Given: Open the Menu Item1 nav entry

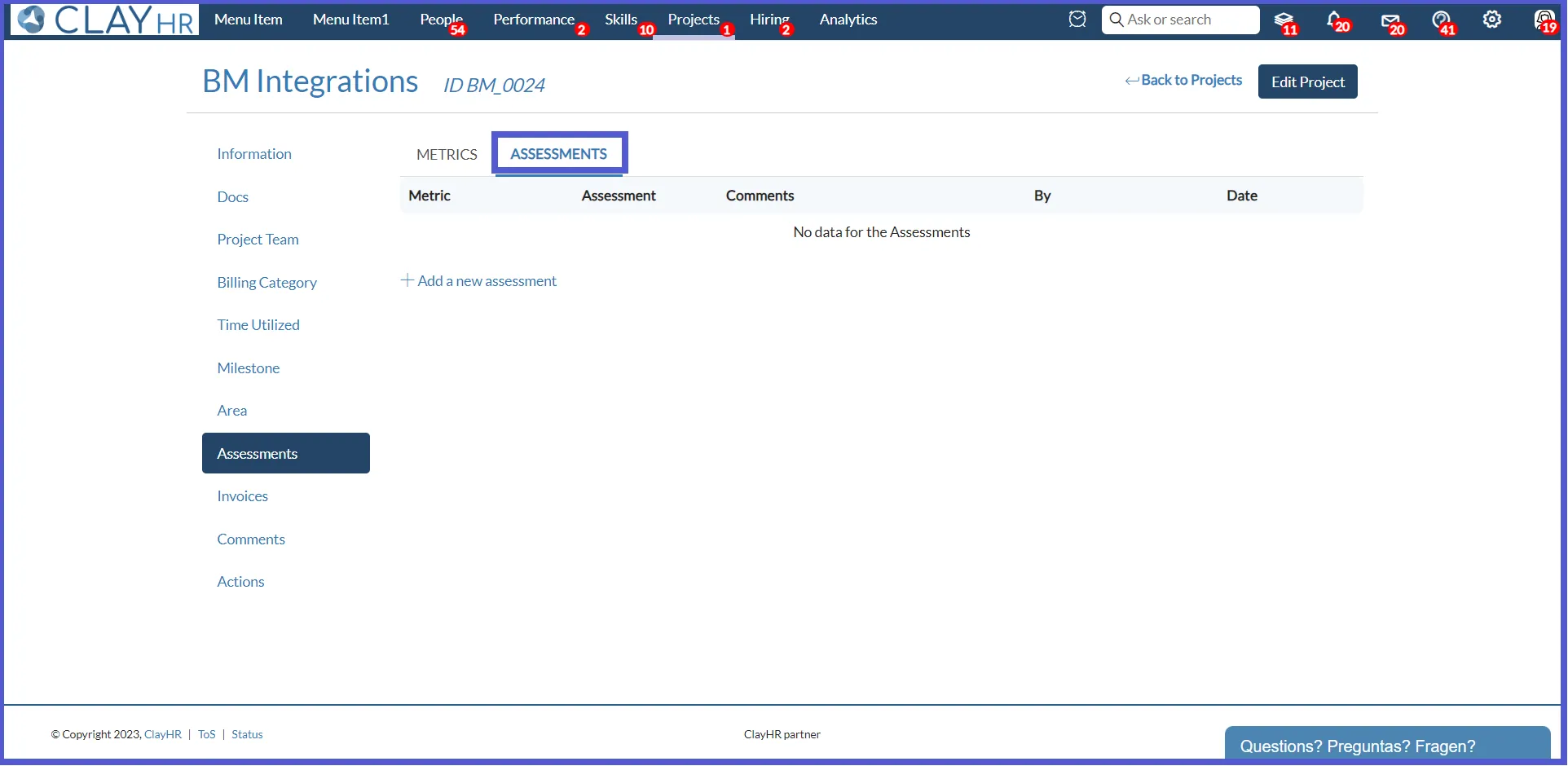Looking at the screenshot, I should (351, 20).
